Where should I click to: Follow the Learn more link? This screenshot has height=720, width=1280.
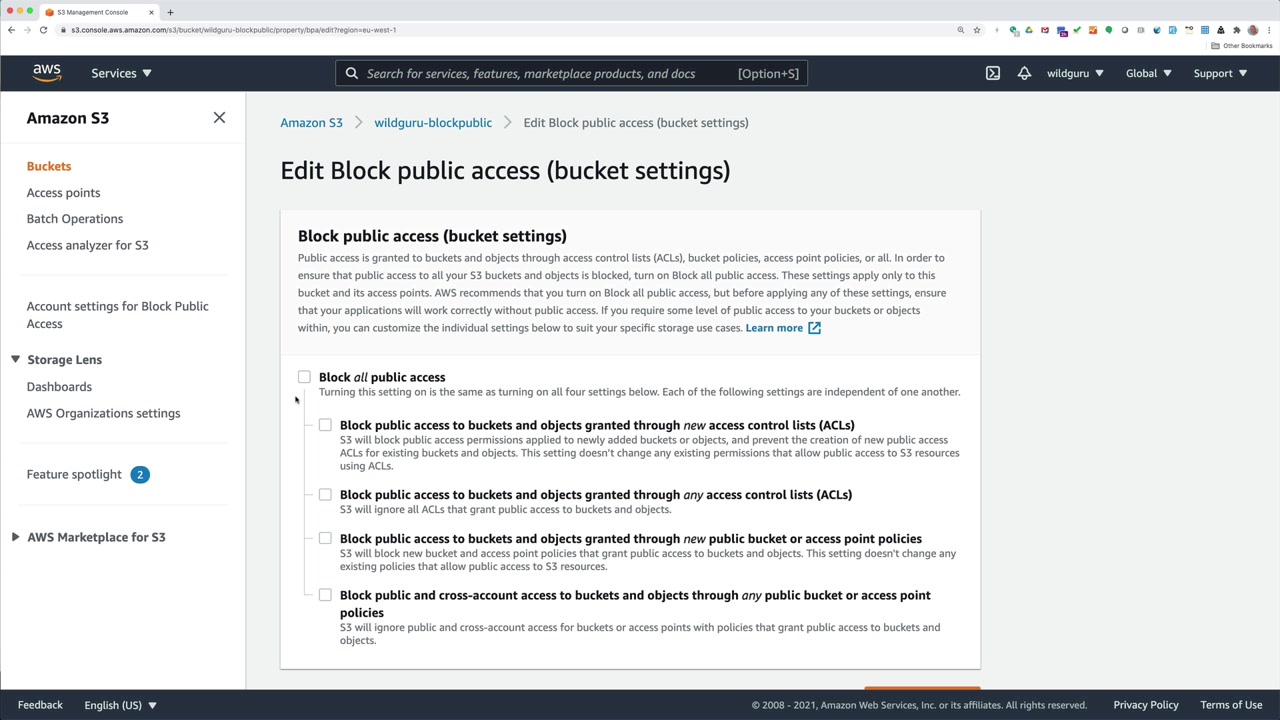pos(774,328)
